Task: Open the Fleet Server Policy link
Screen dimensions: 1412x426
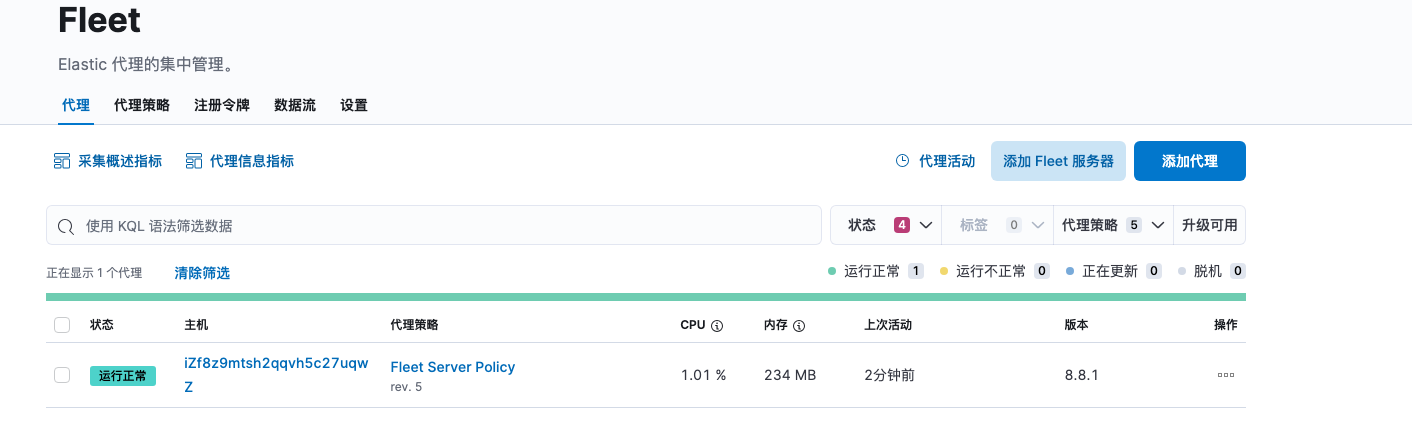Action: (x=453, y=367)
